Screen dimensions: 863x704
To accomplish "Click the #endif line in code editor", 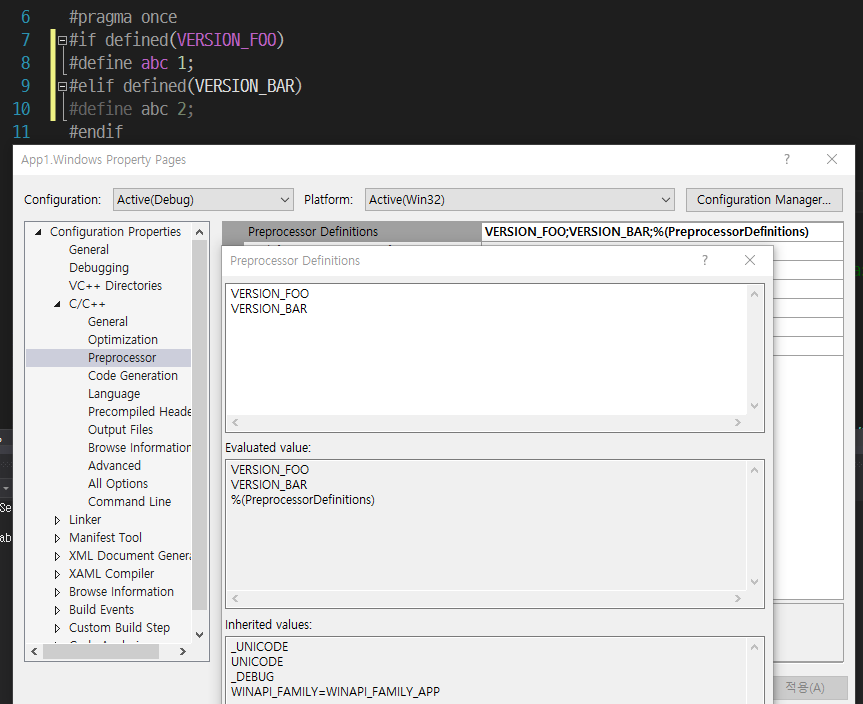I will click(x=96, y=132).
